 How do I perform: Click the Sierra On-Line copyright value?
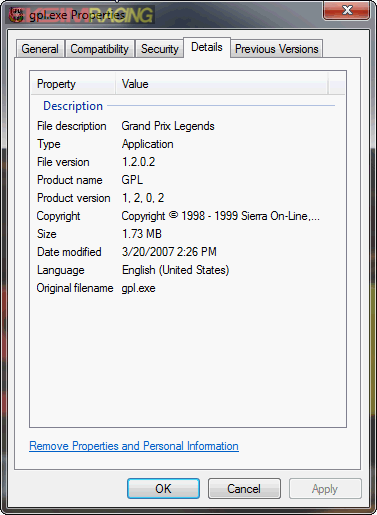pyautogui.click(x=220, y=216)
